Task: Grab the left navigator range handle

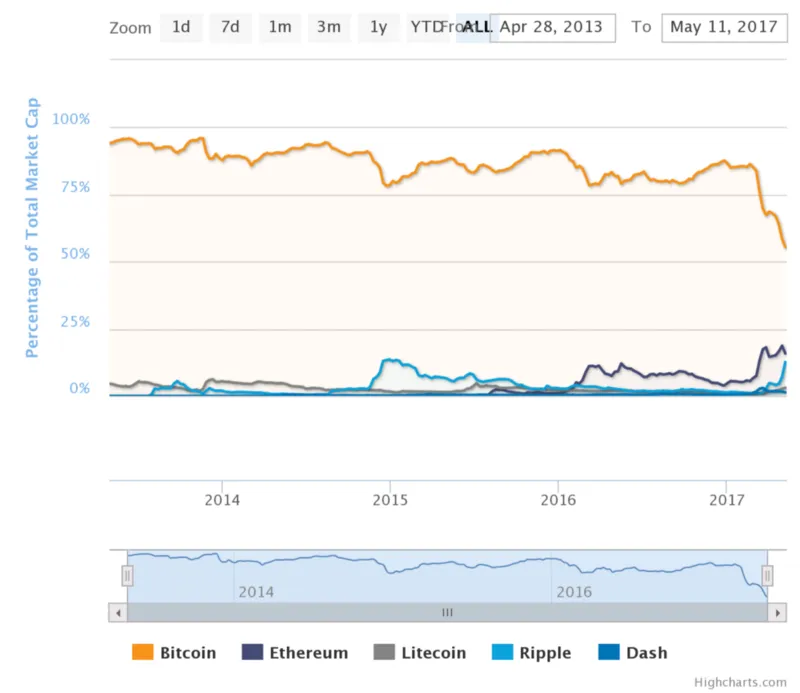Action: 127,576
